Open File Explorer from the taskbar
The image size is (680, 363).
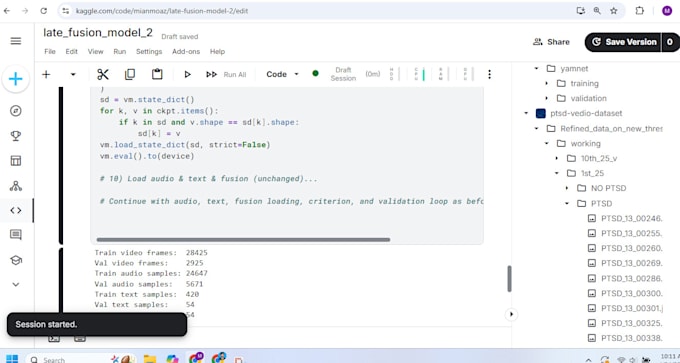click(x=150, y=359)
